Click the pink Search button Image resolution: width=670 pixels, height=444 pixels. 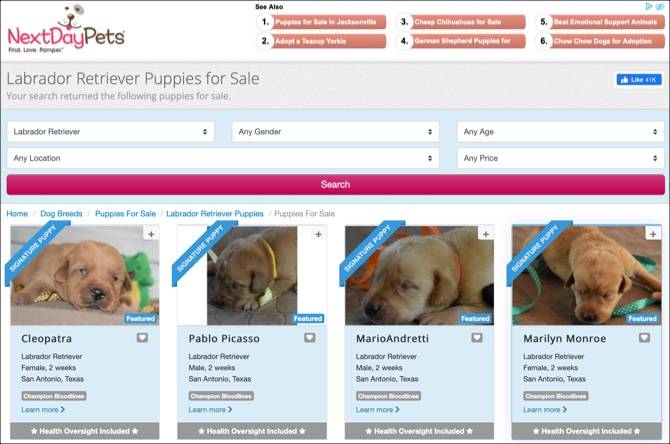pyautogui.click(x=335, y=185)
